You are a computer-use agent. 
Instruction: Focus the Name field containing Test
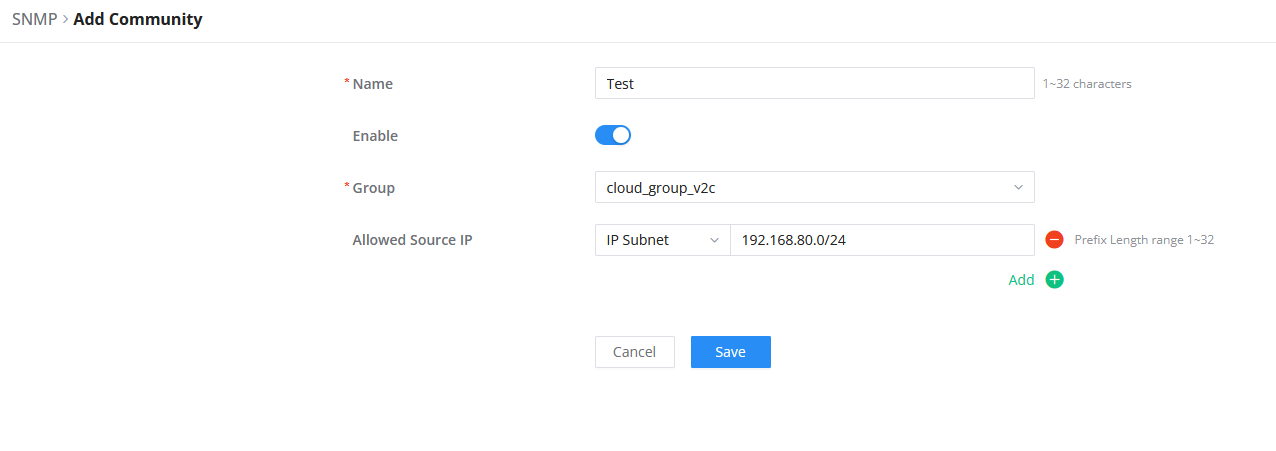point(814,83)
